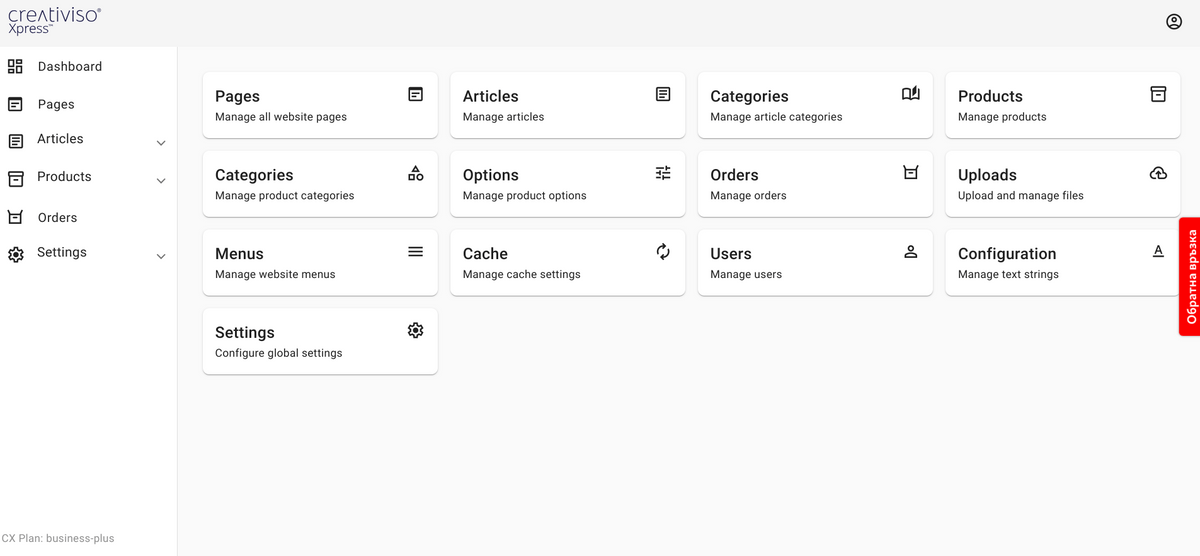Open the Configuration card title

(x=1007, y=254)
